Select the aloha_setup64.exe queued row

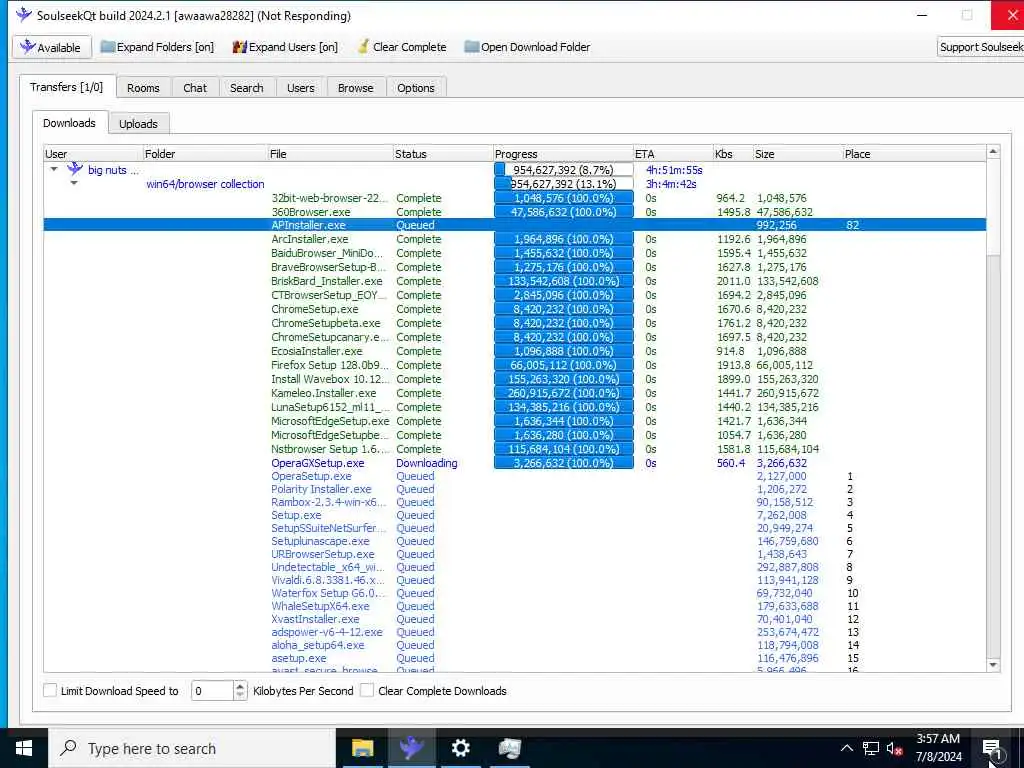click(515, 645)
